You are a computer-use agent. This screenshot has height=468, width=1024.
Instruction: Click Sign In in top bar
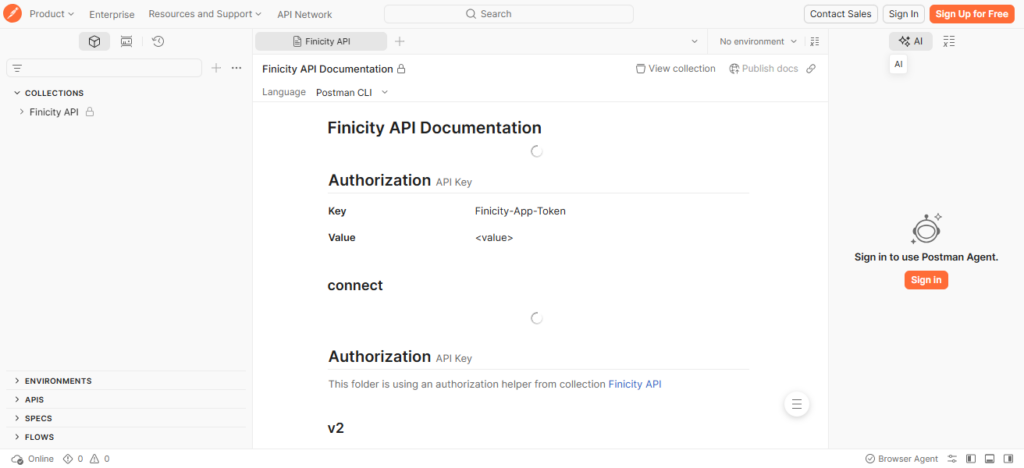click(x=904, y=14)
